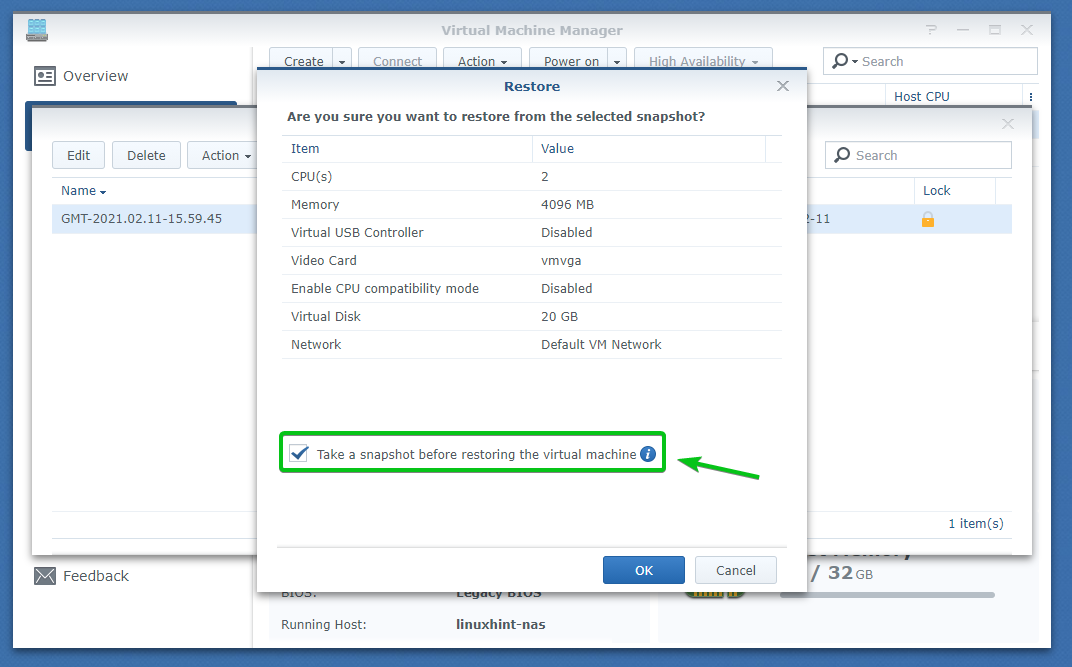Select the Virtual USB Controller row
The width and height of the screenshot is (1072, 667).
pos(532,232)
